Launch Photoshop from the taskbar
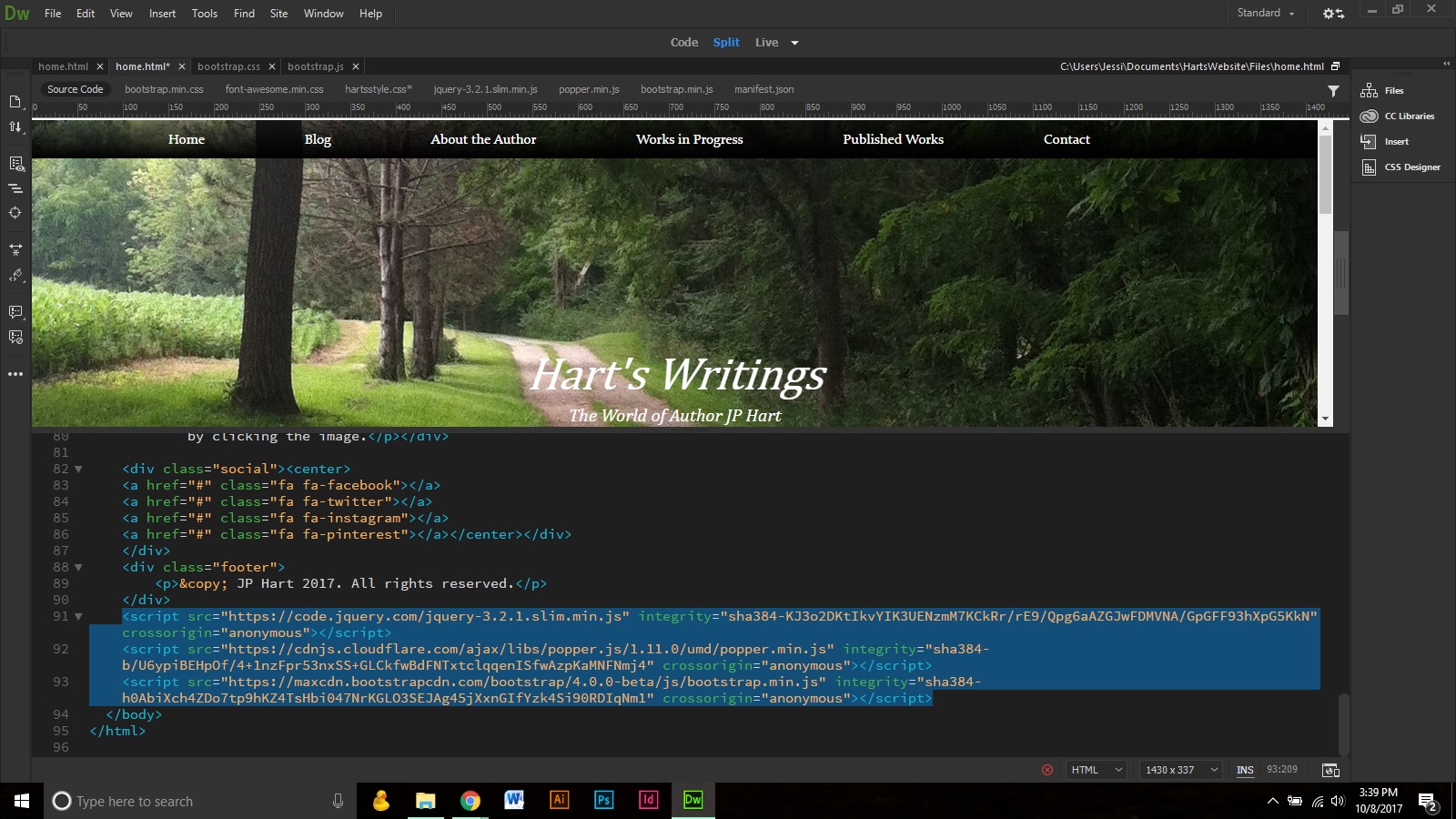 pos(603,800)
